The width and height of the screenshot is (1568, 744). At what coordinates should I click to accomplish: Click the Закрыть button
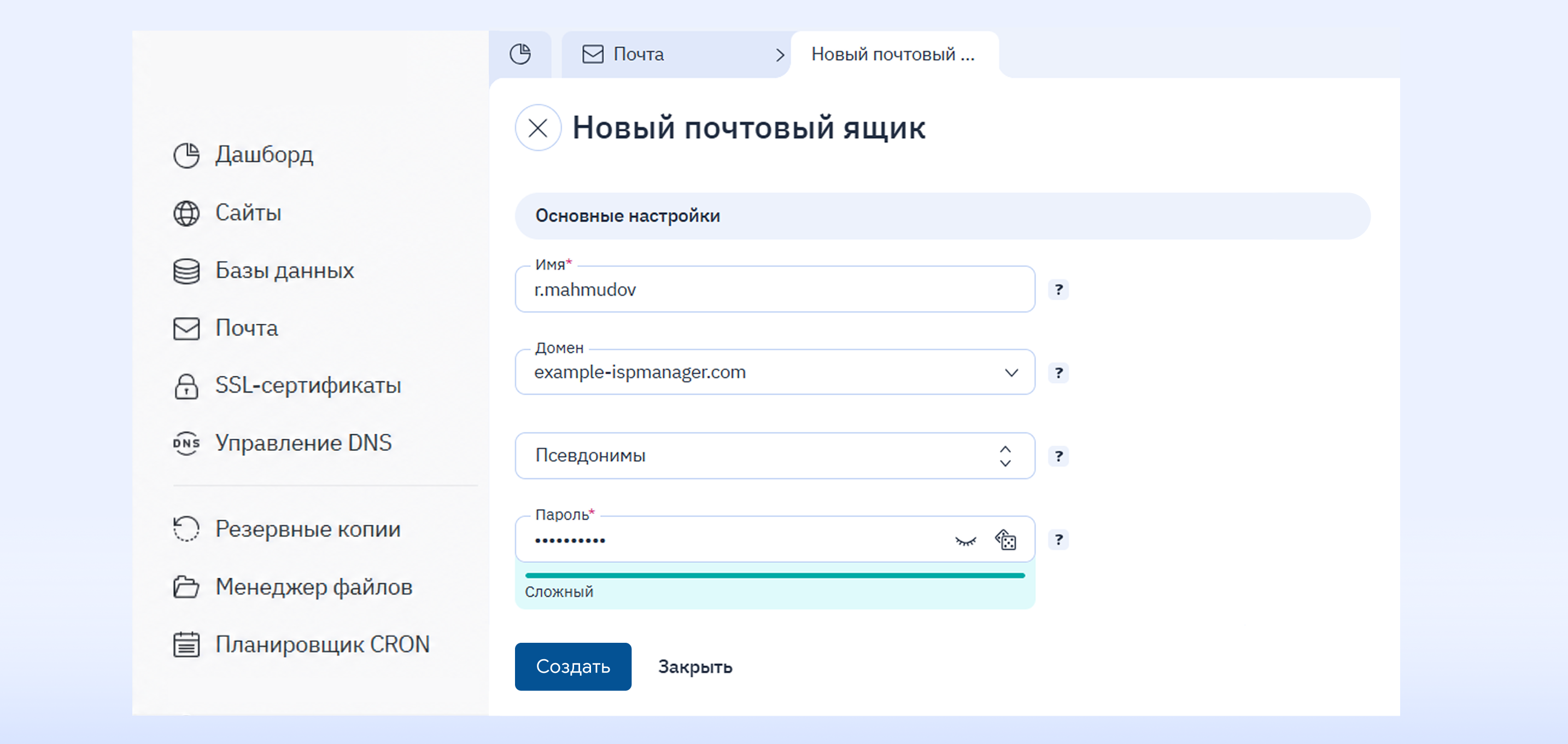click(x=695, y=667)
